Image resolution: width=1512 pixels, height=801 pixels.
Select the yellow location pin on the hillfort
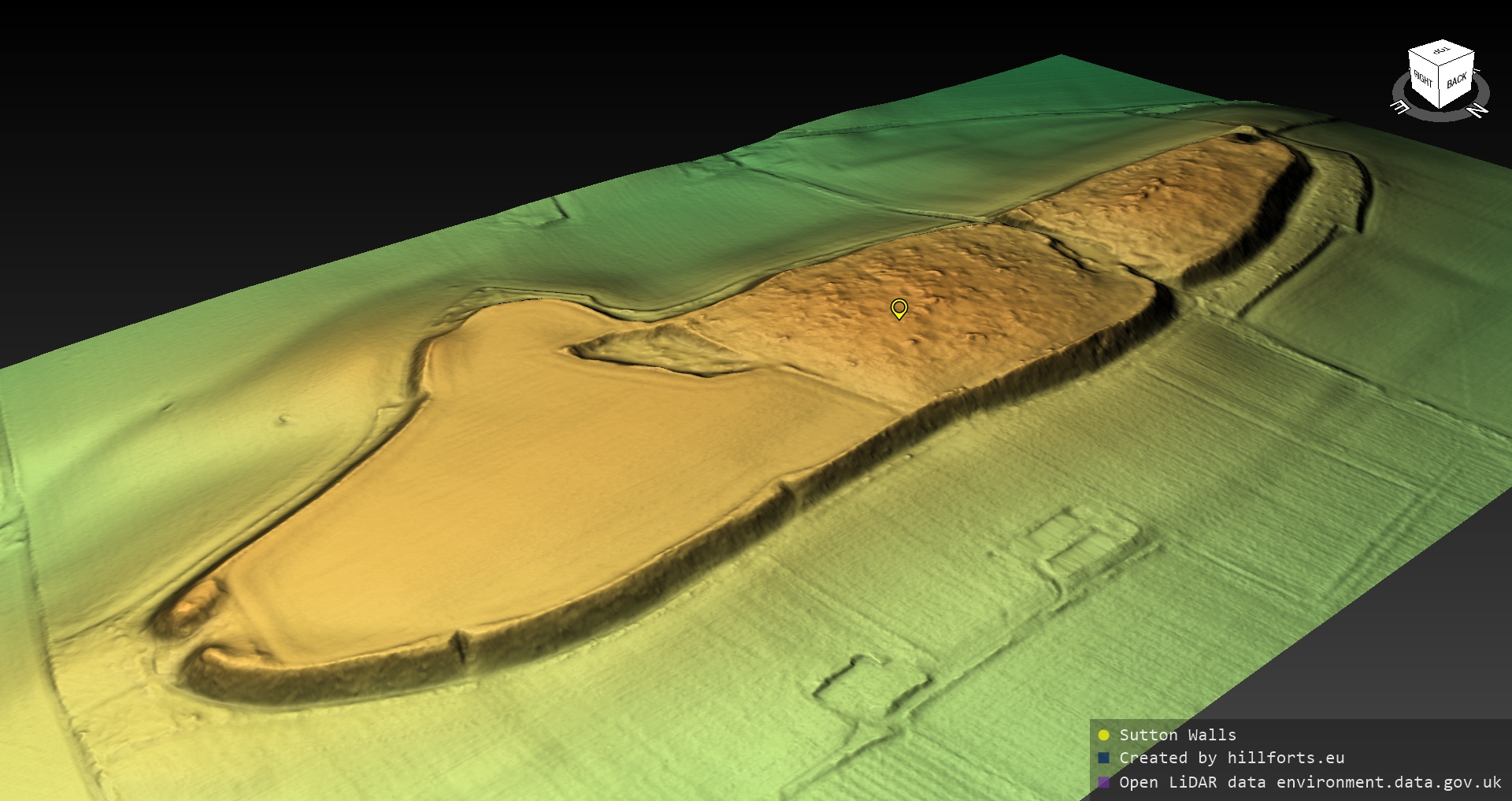(899, 308)
